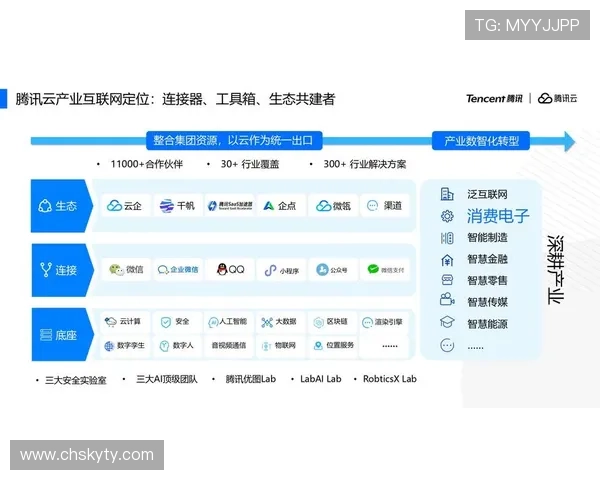Click the 泛互联网 building icon

(447, 194)
